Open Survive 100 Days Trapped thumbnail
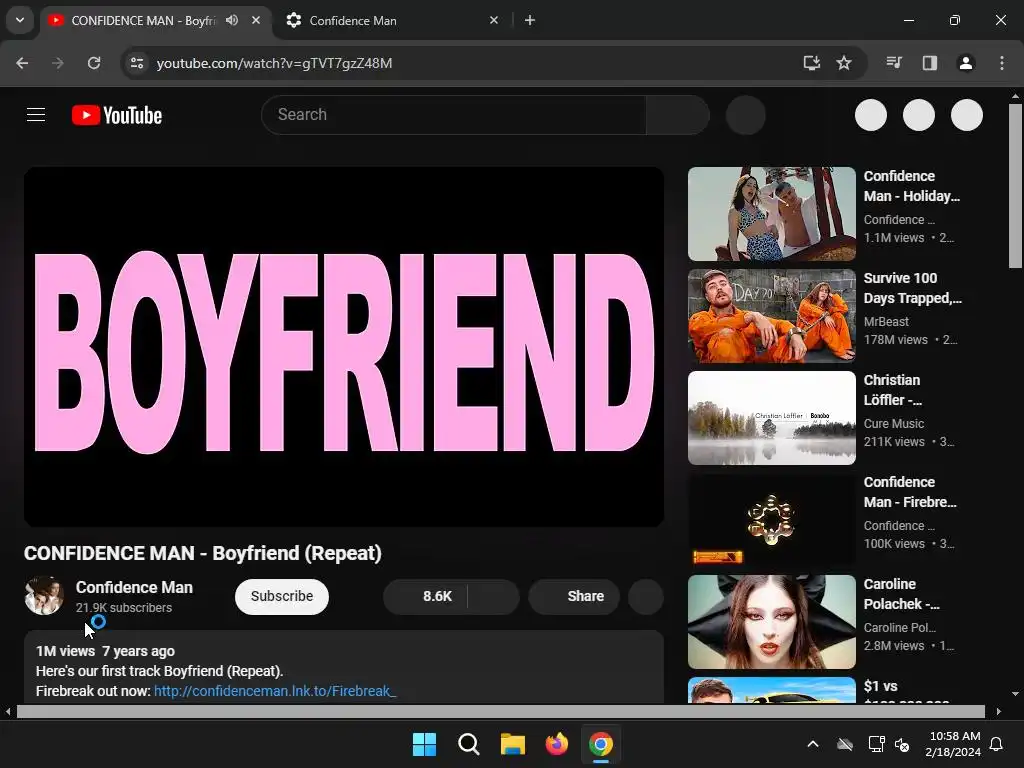Viewport: 1024px width, 768px height. click(772, 315)
